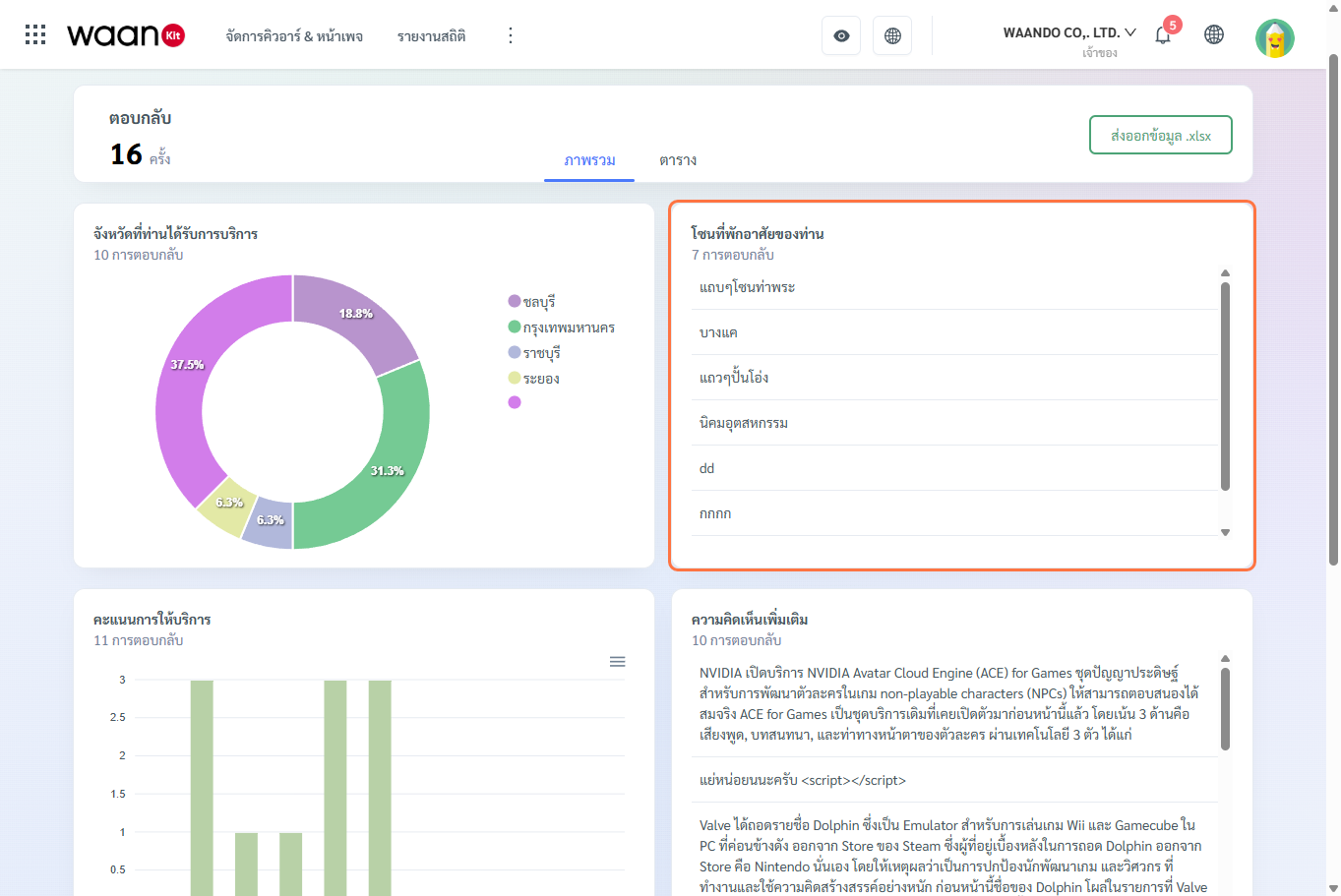Click the 7 การตอบกลับ count label
This screenshot has width=1341, height=896.
[x=733, y=255]
